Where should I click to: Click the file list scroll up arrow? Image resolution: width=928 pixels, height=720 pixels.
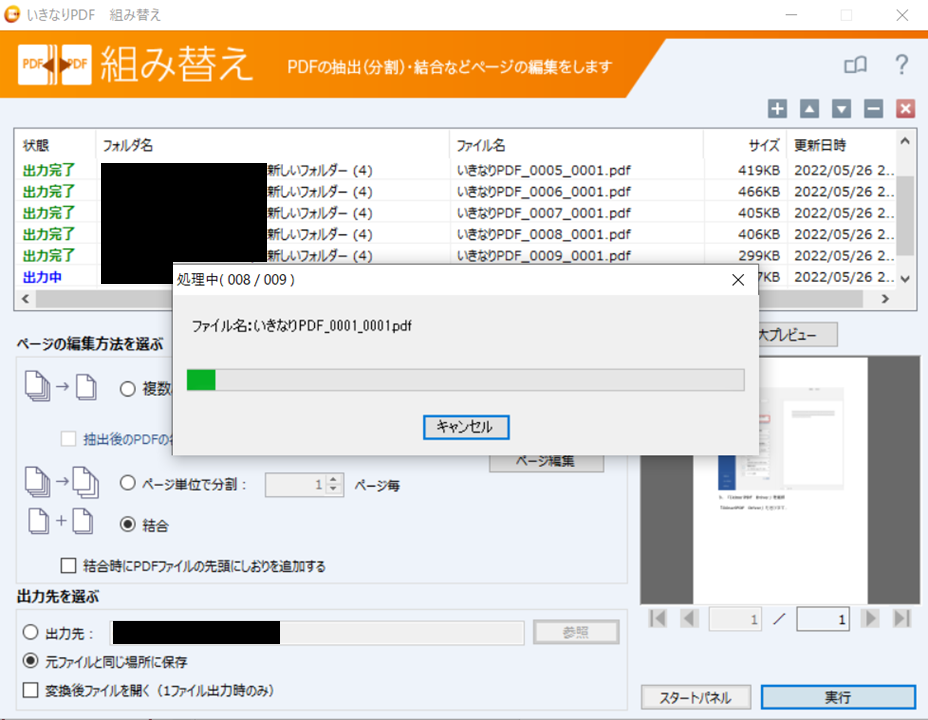coord(905,141)
